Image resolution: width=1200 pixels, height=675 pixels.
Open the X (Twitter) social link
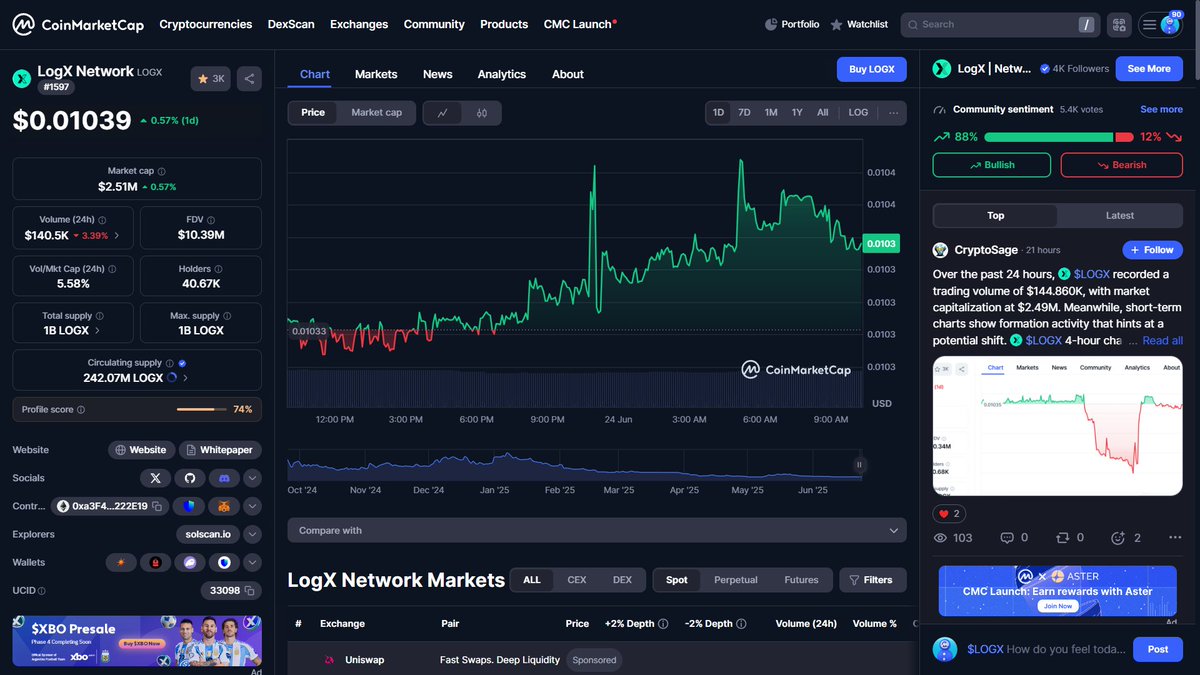coord(155,478)
